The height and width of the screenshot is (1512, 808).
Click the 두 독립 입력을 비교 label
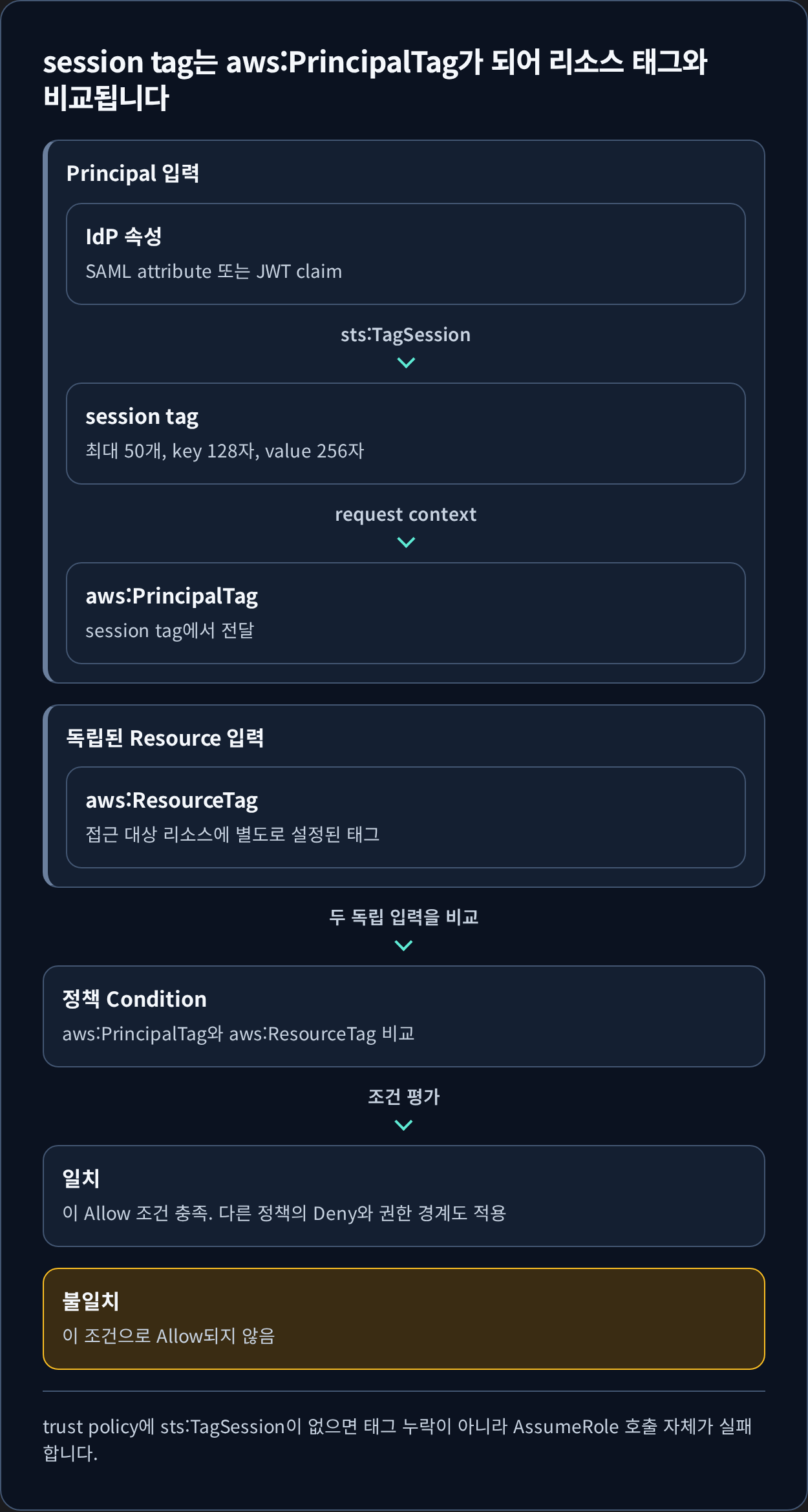(x=404, y=917)
